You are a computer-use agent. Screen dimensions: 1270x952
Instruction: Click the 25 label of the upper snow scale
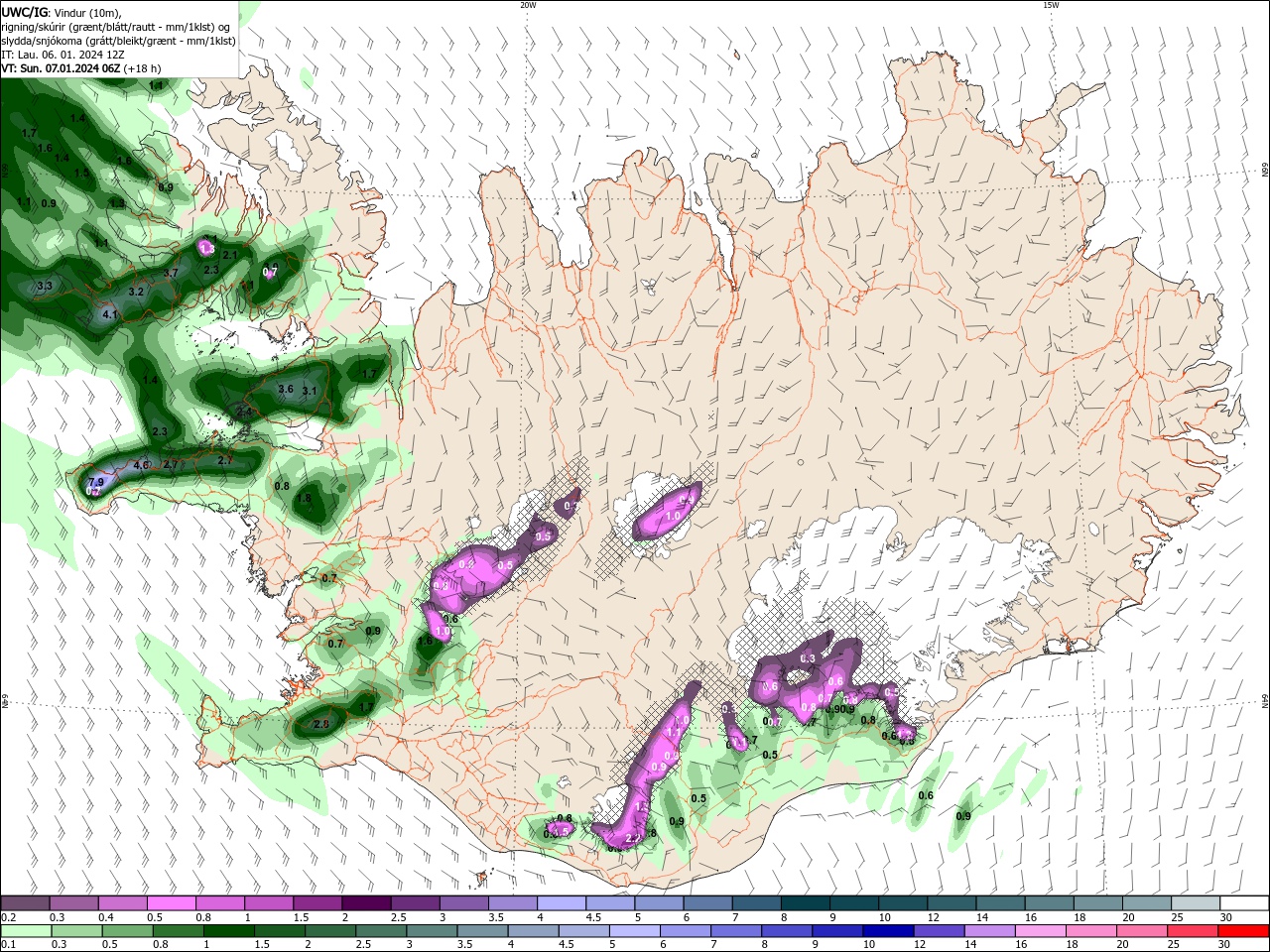(x=1178, y=917)
